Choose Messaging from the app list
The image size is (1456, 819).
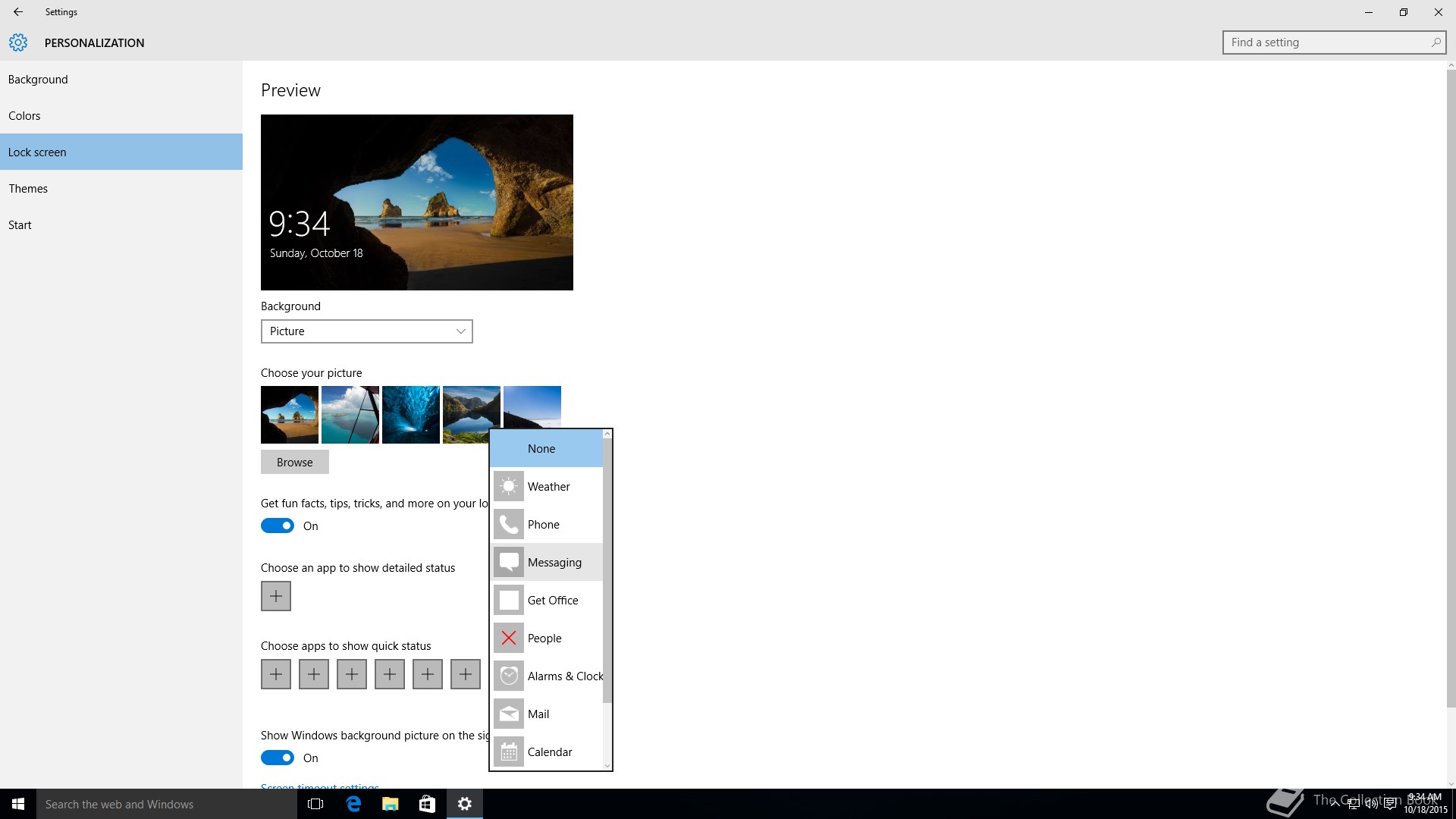[x=546, y=562]
